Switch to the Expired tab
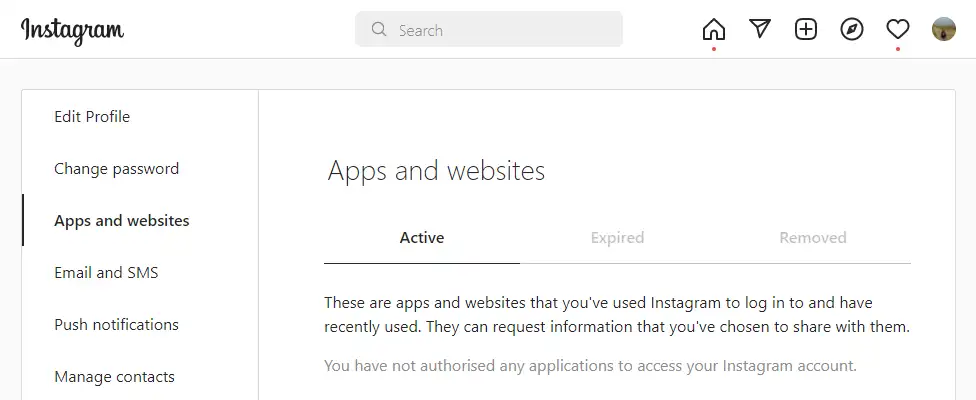 tap(617, 238)
